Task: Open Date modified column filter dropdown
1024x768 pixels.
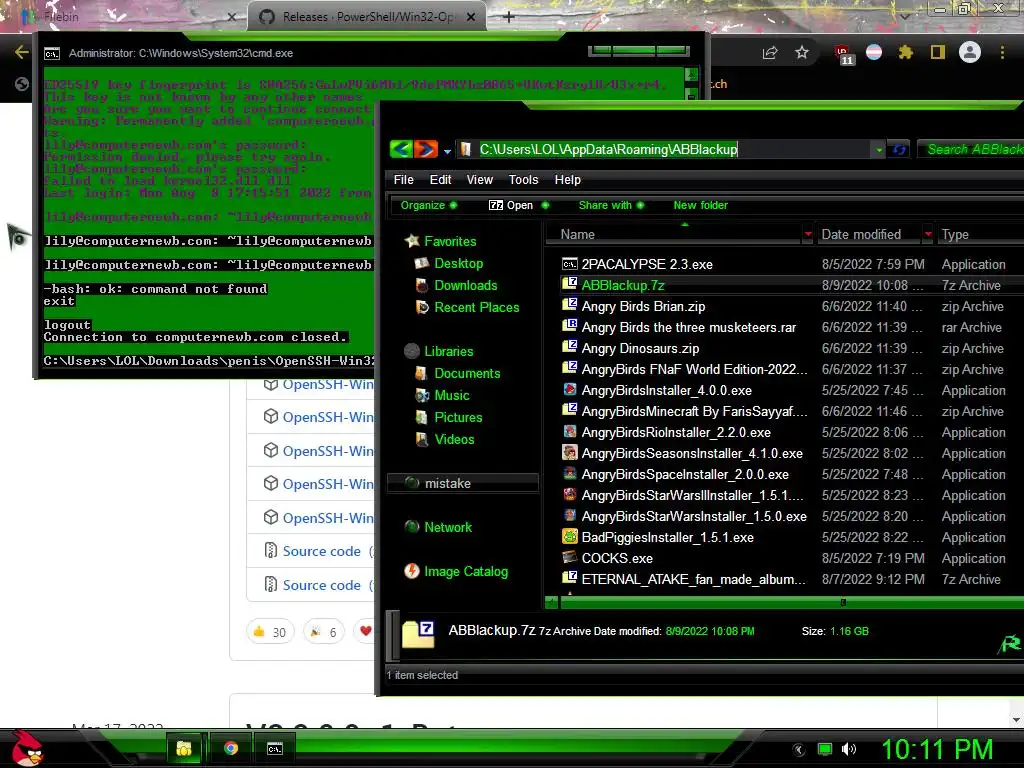Action: click(927, 234)
